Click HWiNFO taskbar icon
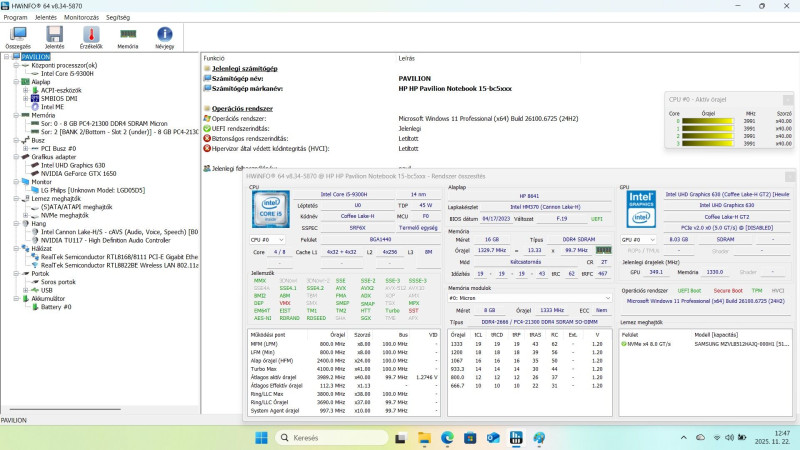Image resolution: width=800 pixels, height=450 pixels. (x=516, y=438)
